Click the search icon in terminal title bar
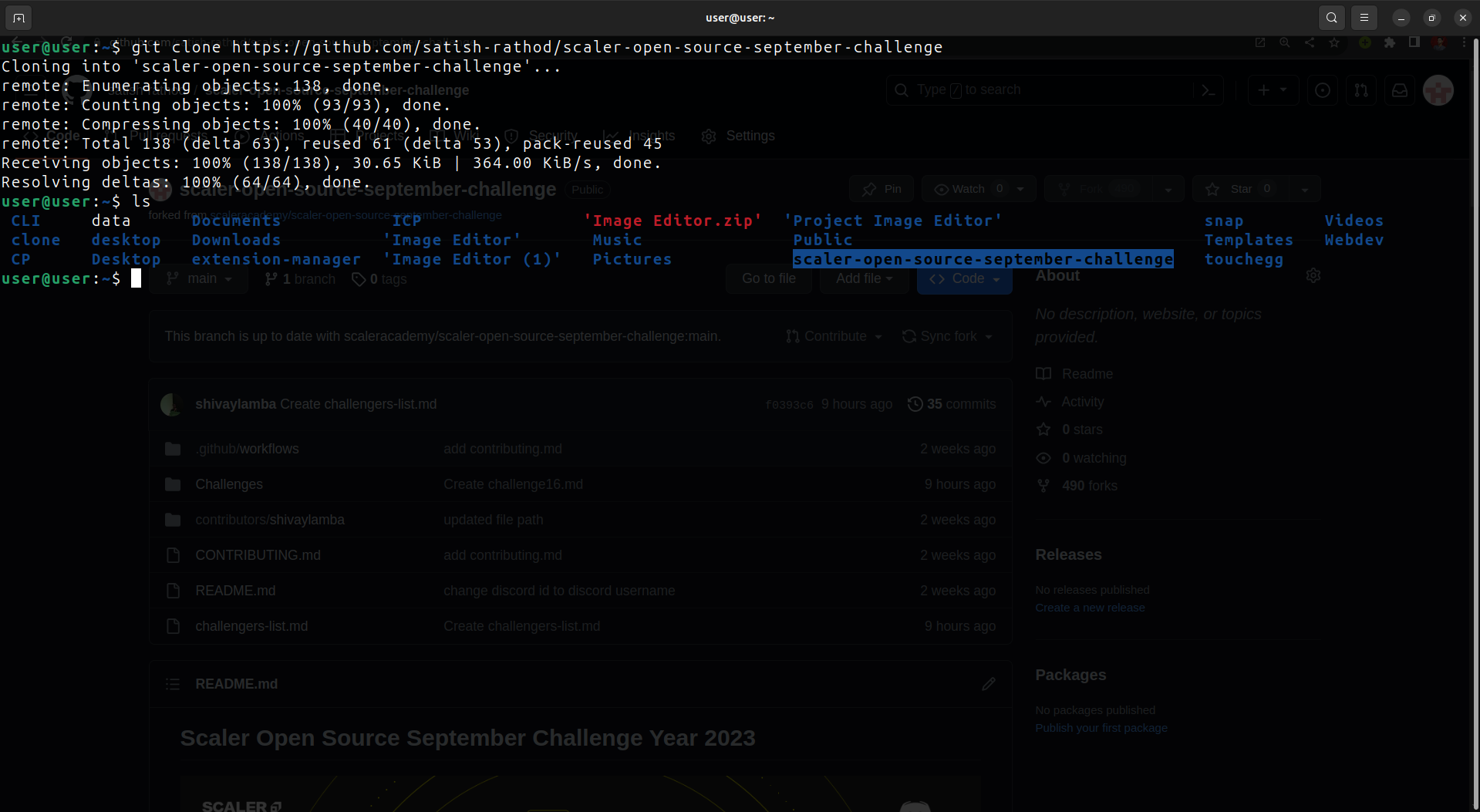The width and height of the screenshot is (1480, 812). pos(1330,17)
